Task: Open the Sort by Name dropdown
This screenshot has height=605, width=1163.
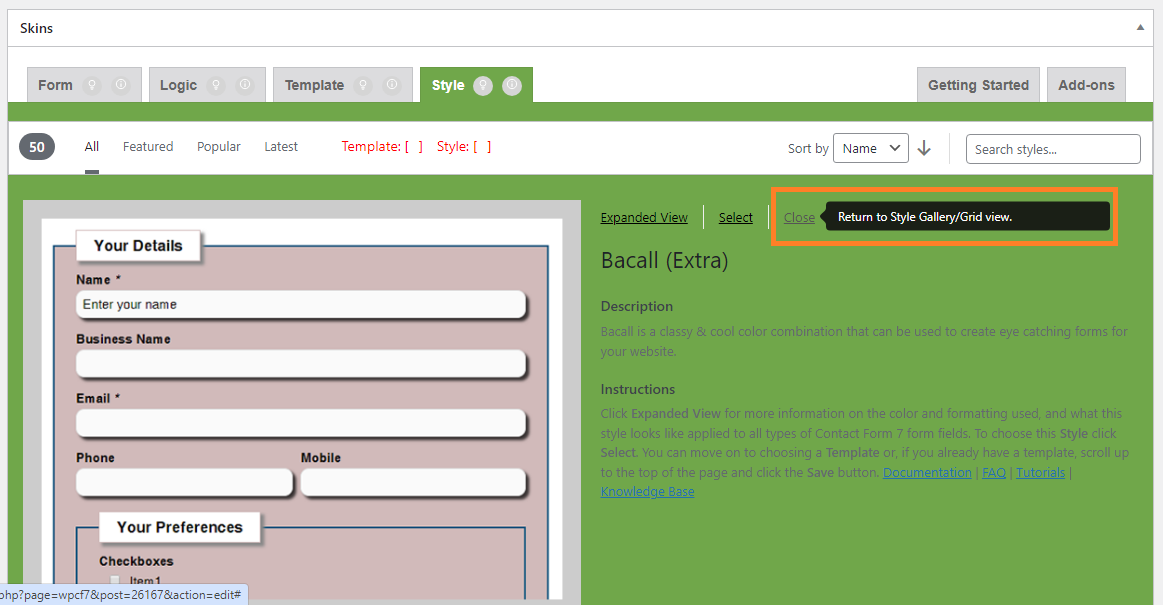Action: coord(870,148)
